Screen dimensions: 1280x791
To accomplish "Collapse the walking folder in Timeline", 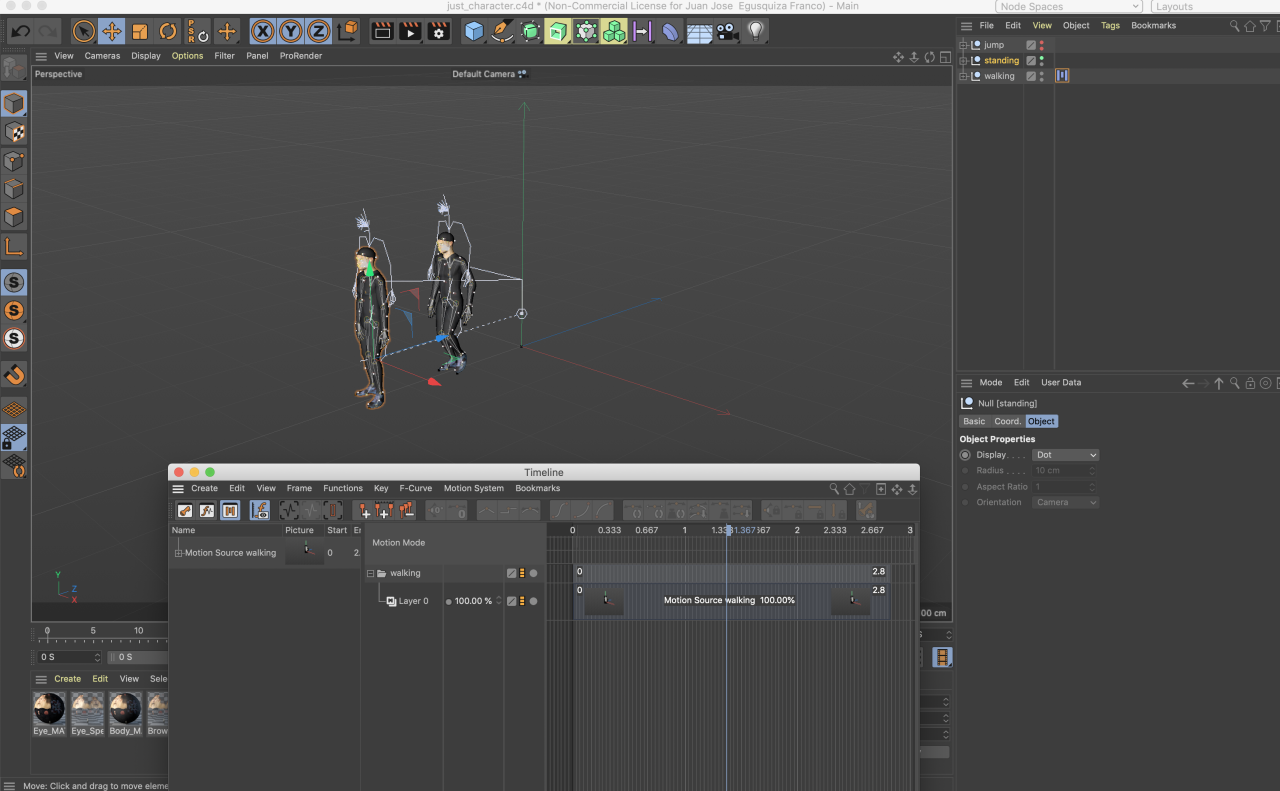I will (370, 574).
